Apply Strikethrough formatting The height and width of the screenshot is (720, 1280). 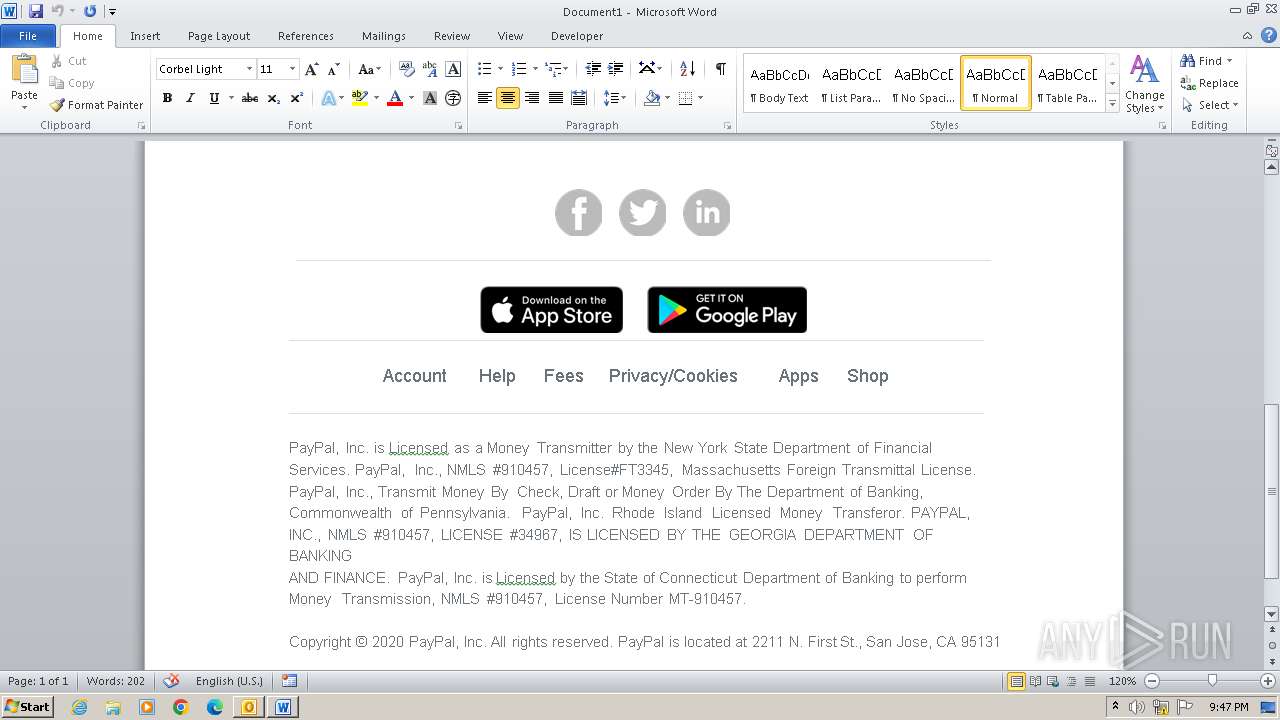(x=250, y=98)
